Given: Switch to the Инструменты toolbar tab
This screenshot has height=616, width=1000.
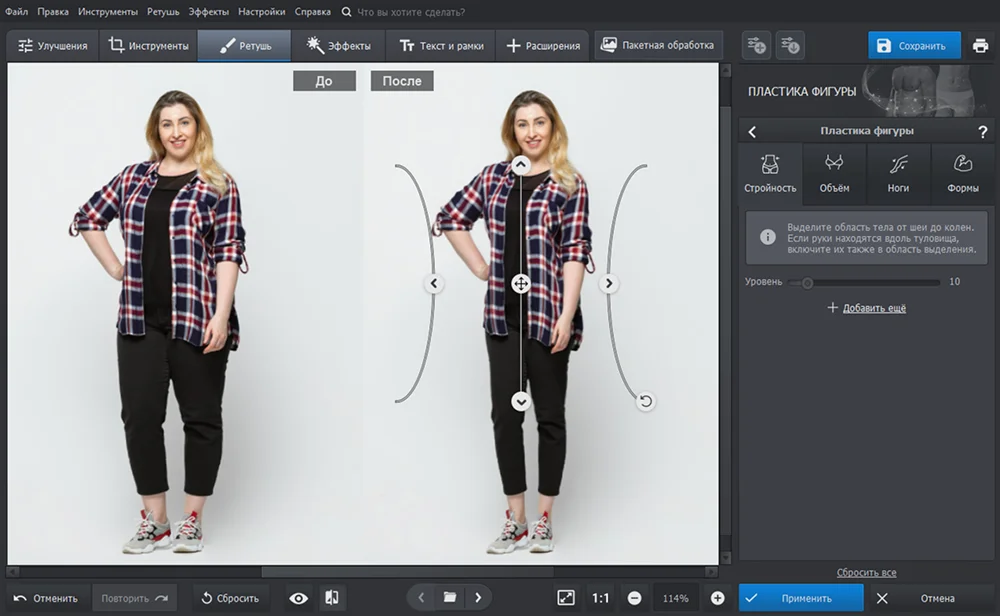Looking at the screenshot, I should [149, 45].
